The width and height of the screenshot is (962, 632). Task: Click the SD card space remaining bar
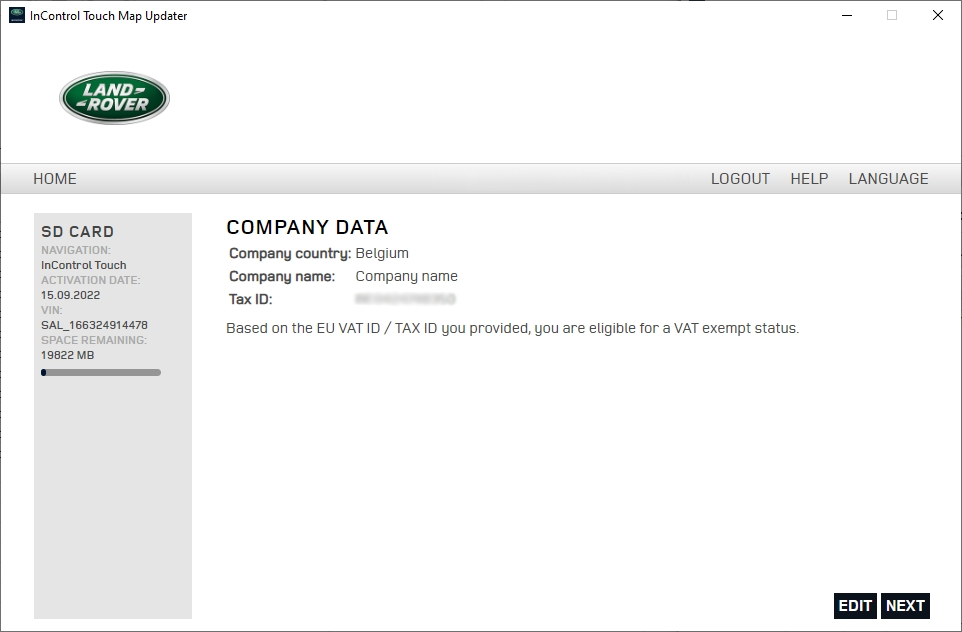point(100,372)
